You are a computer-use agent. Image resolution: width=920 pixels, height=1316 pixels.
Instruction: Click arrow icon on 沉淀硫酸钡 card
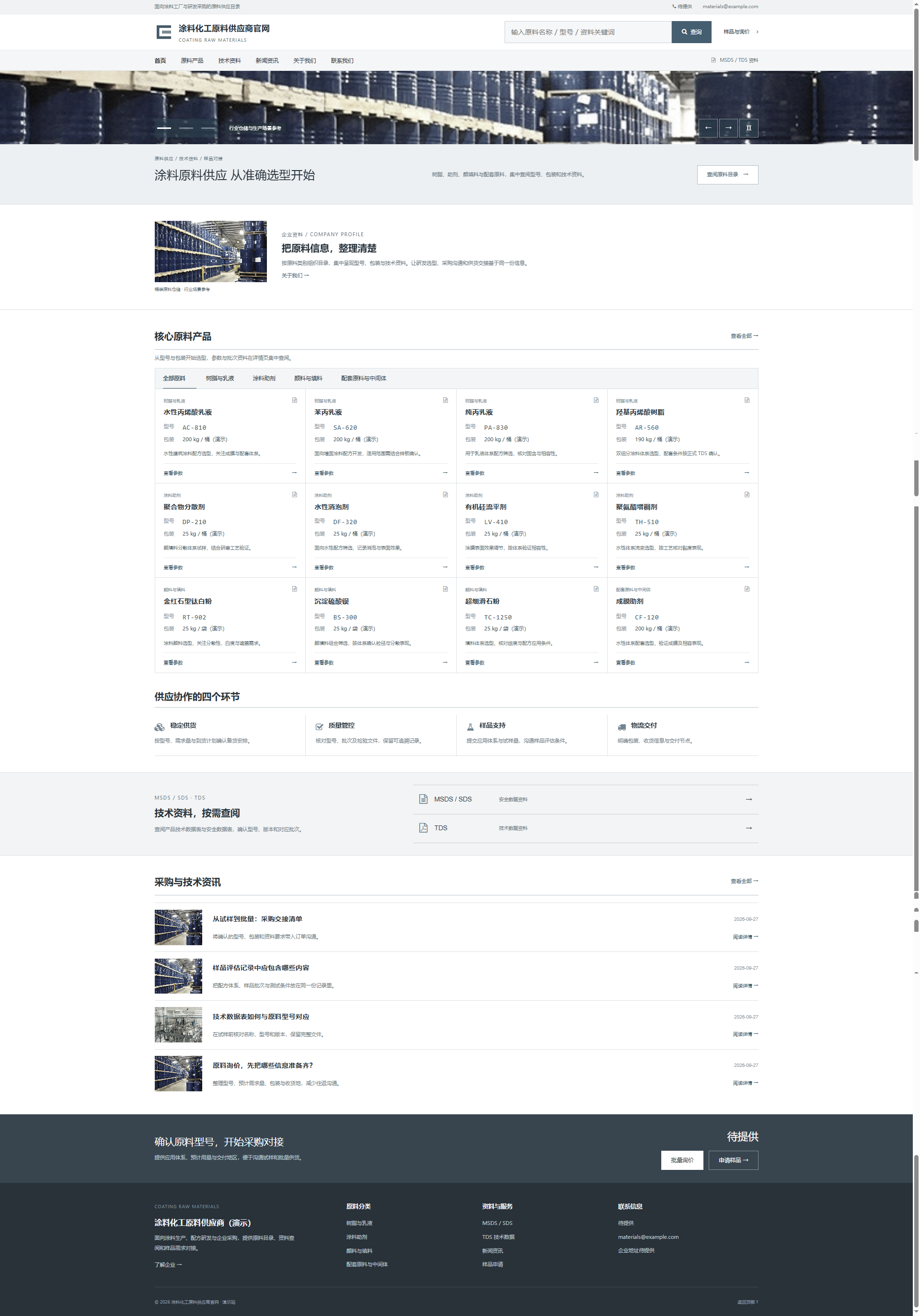coord(445,662)
